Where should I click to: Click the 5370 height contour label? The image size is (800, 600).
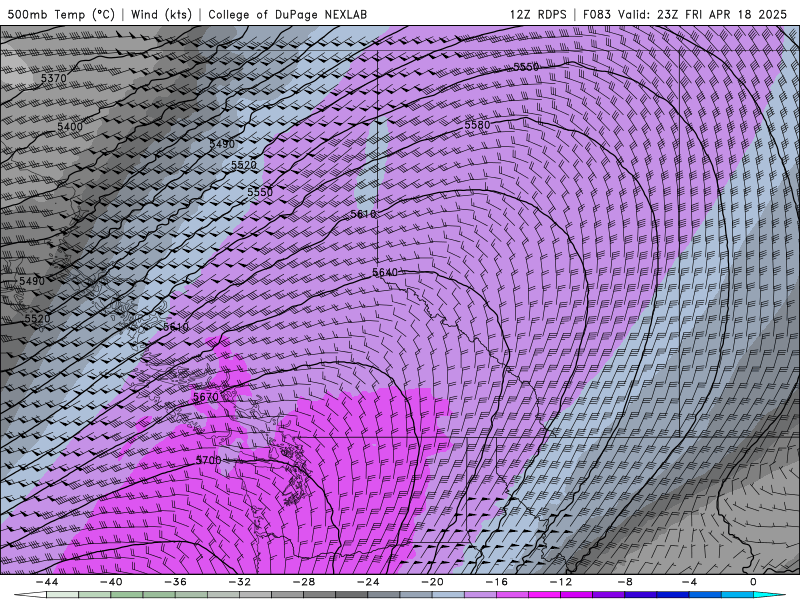(54, 78)
